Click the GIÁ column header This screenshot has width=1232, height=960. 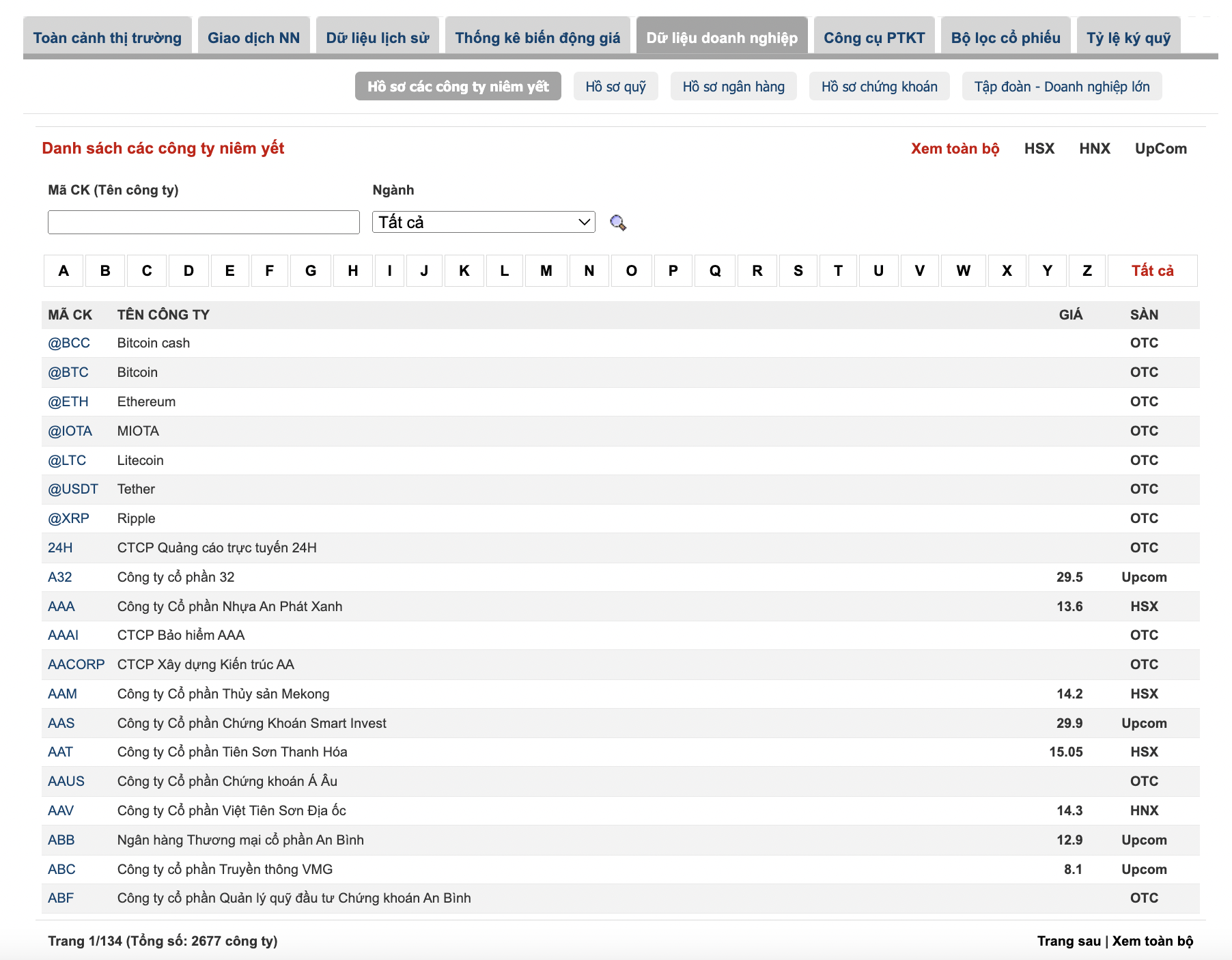coord(1071,315)
